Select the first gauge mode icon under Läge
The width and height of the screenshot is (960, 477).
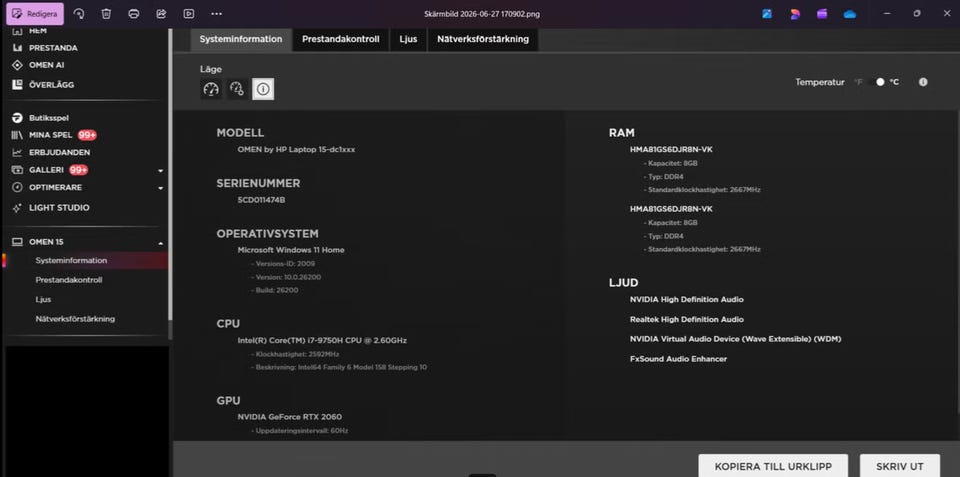211,89
